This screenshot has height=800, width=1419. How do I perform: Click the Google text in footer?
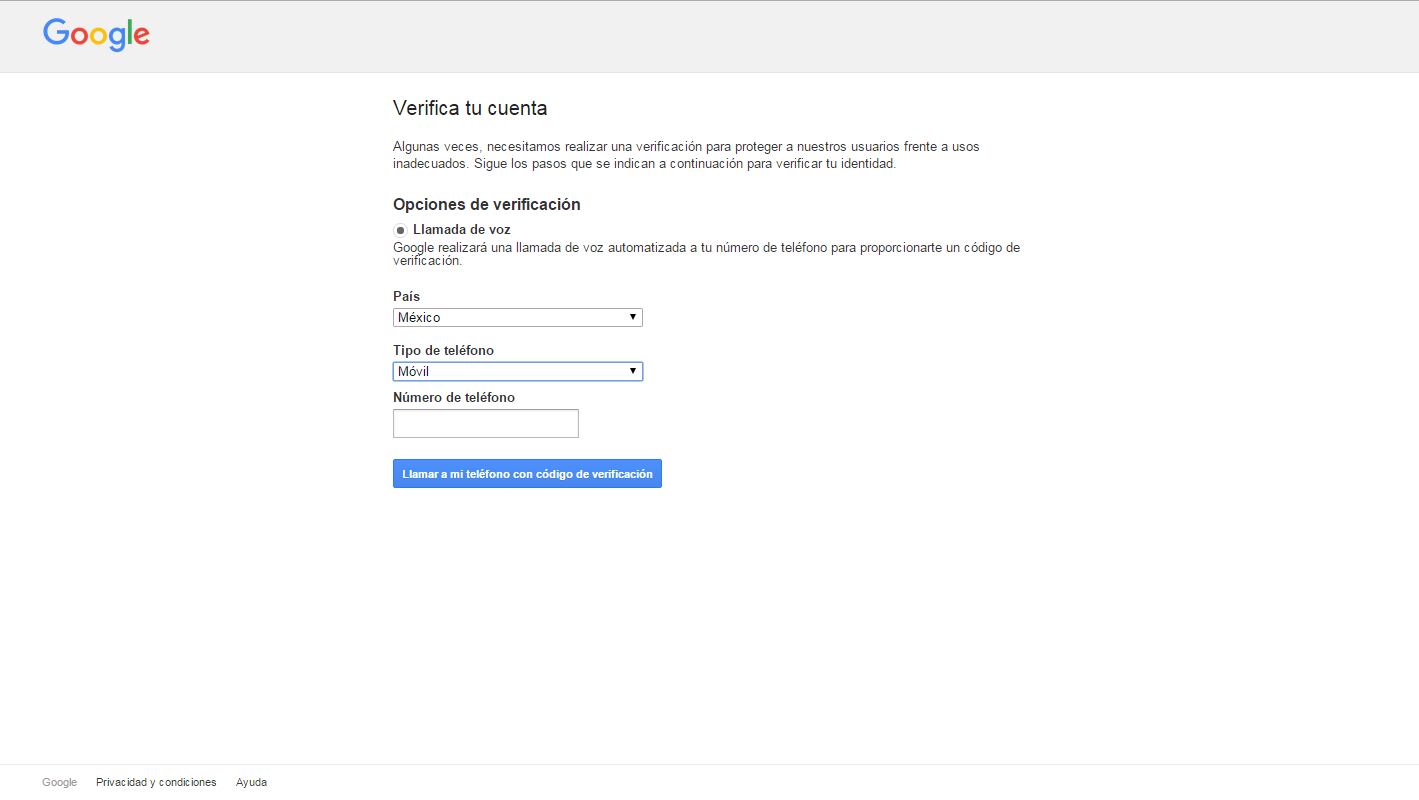pos(59,782)
